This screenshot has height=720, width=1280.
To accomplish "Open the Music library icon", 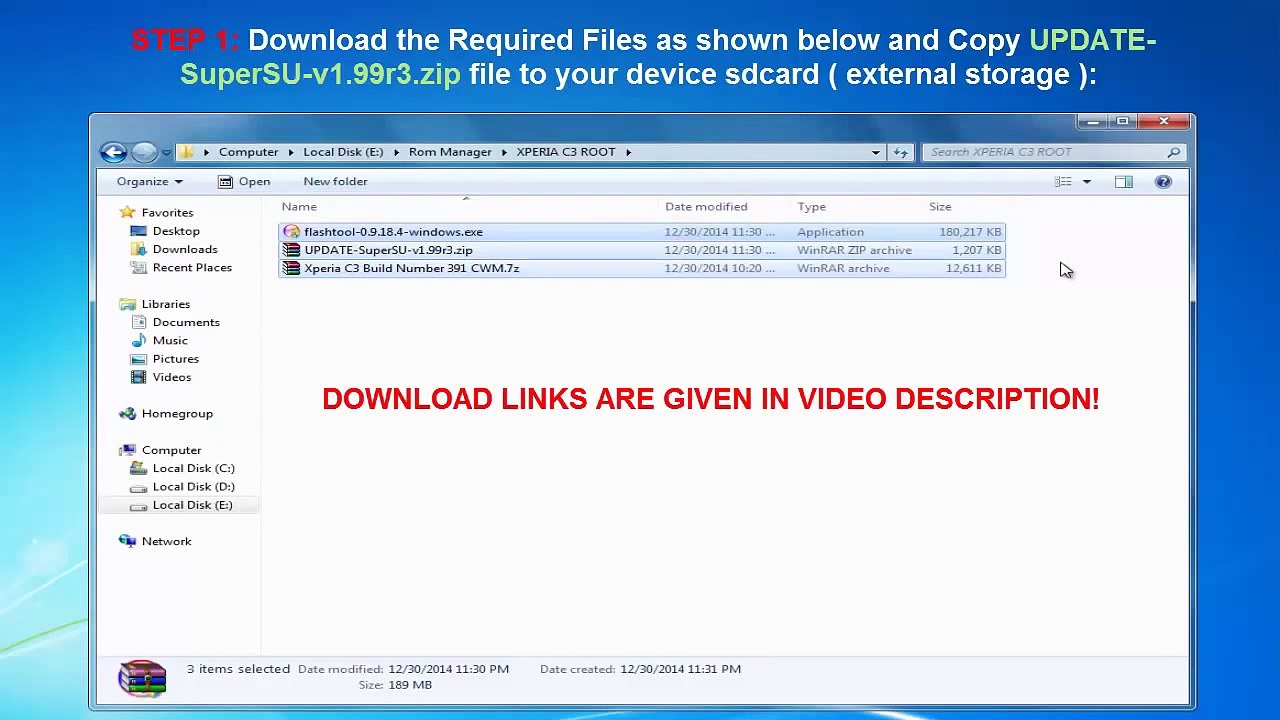I will point(139,340).
